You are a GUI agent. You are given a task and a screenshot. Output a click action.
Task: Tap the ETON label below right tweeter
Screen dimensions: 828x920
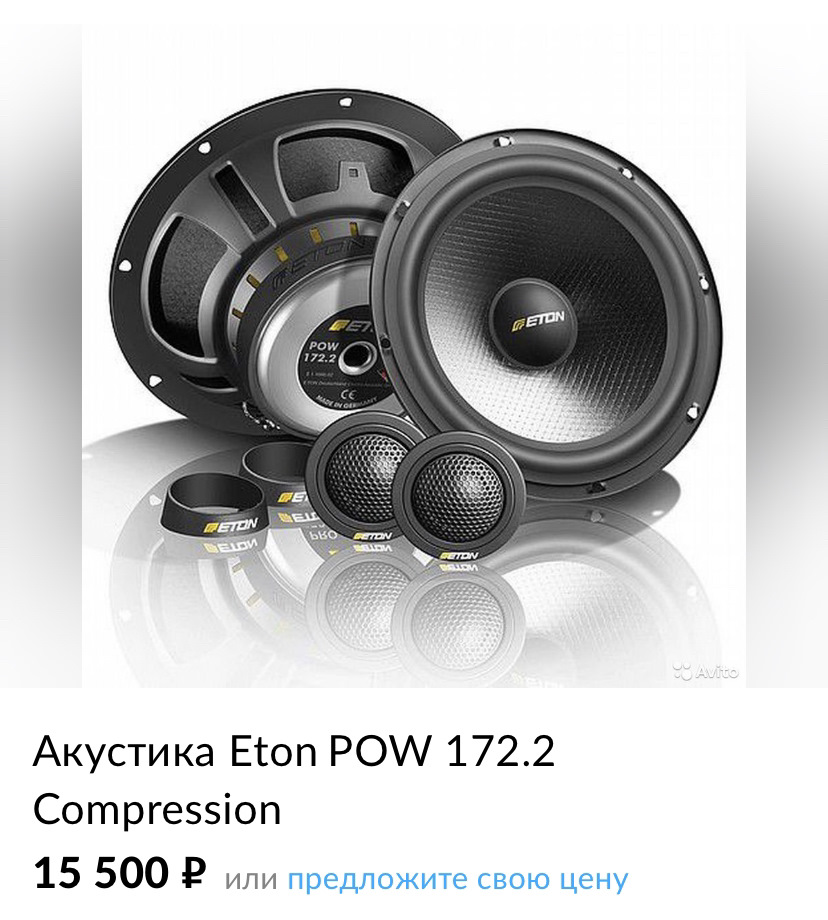[x=459, y=554]
